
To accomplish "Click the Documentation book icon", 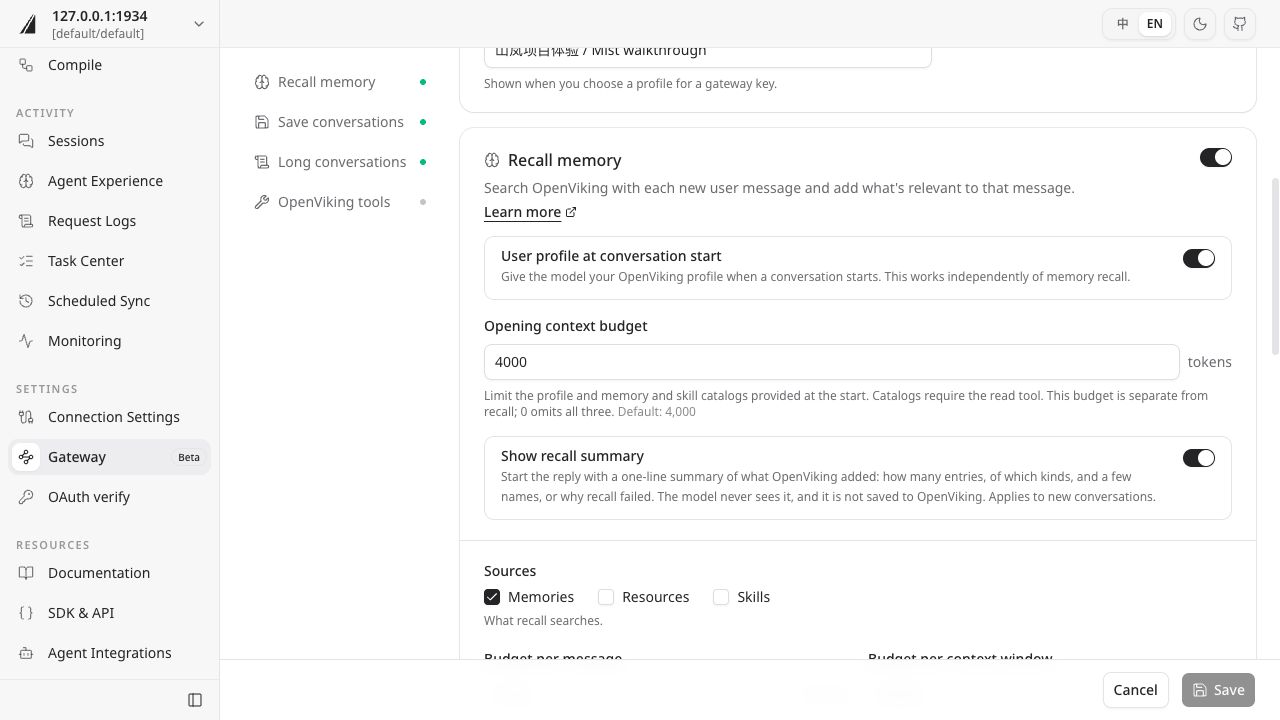I will pyautogui.click(x=27, y=573).
